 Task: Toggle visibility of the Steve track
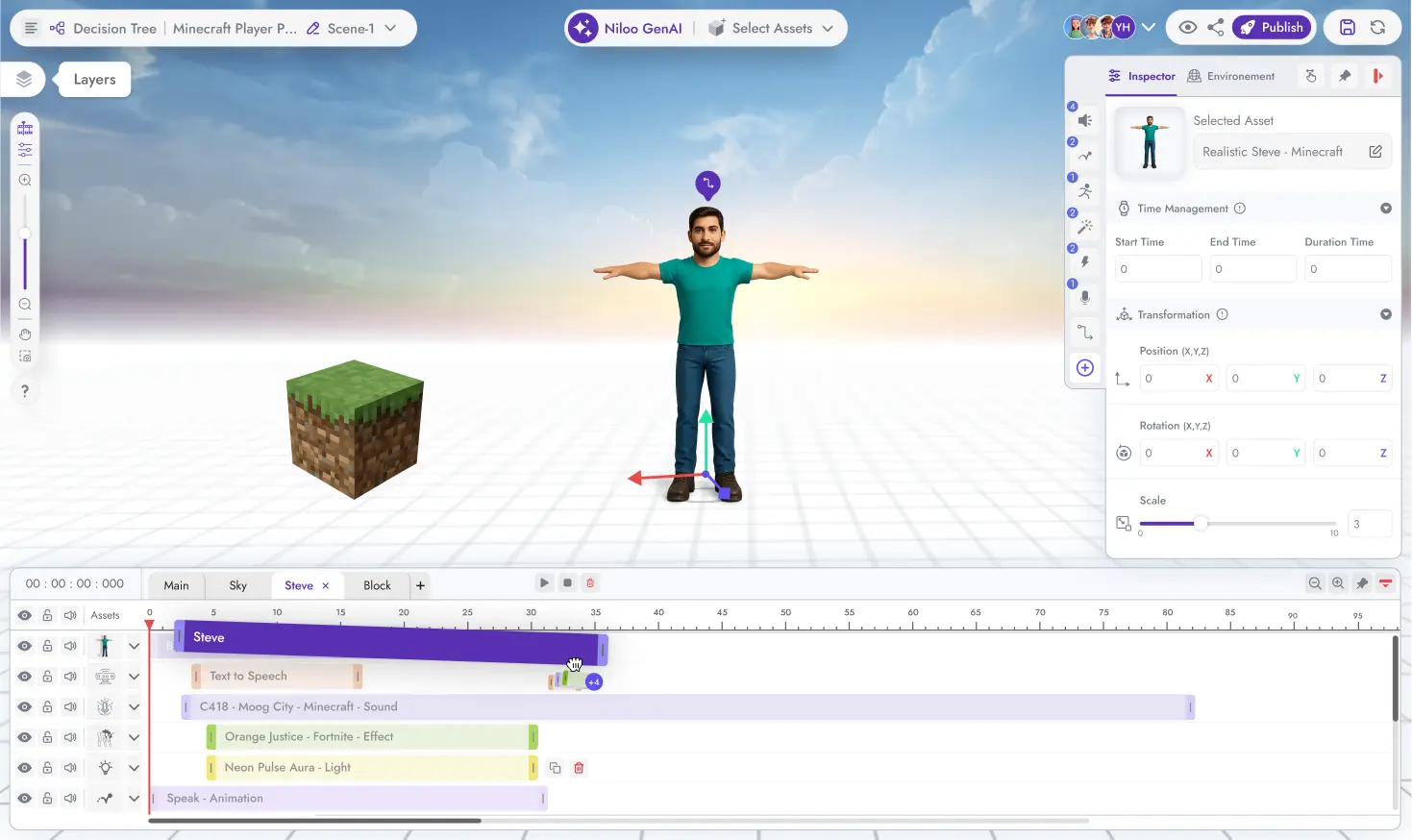25,646
